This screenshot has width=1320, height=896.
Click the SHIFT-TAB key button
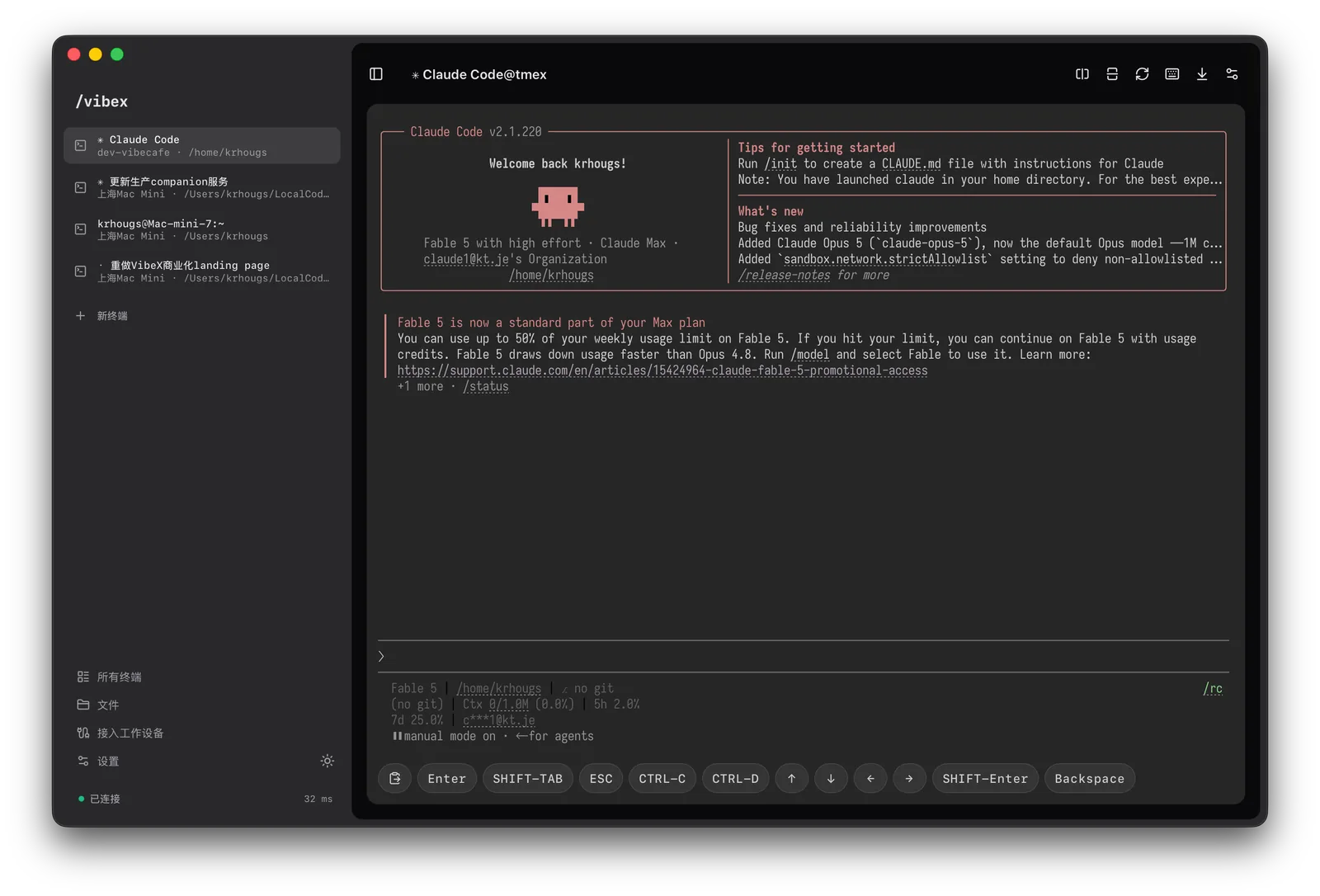[528, 778]
